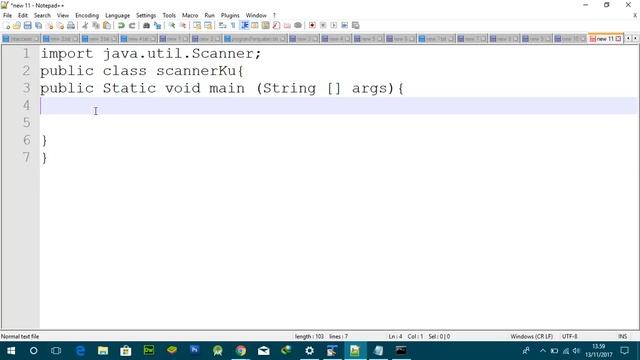Open Find using the binoculars icon
This screenshot has width=640, height=360.
tap(146, 26)
